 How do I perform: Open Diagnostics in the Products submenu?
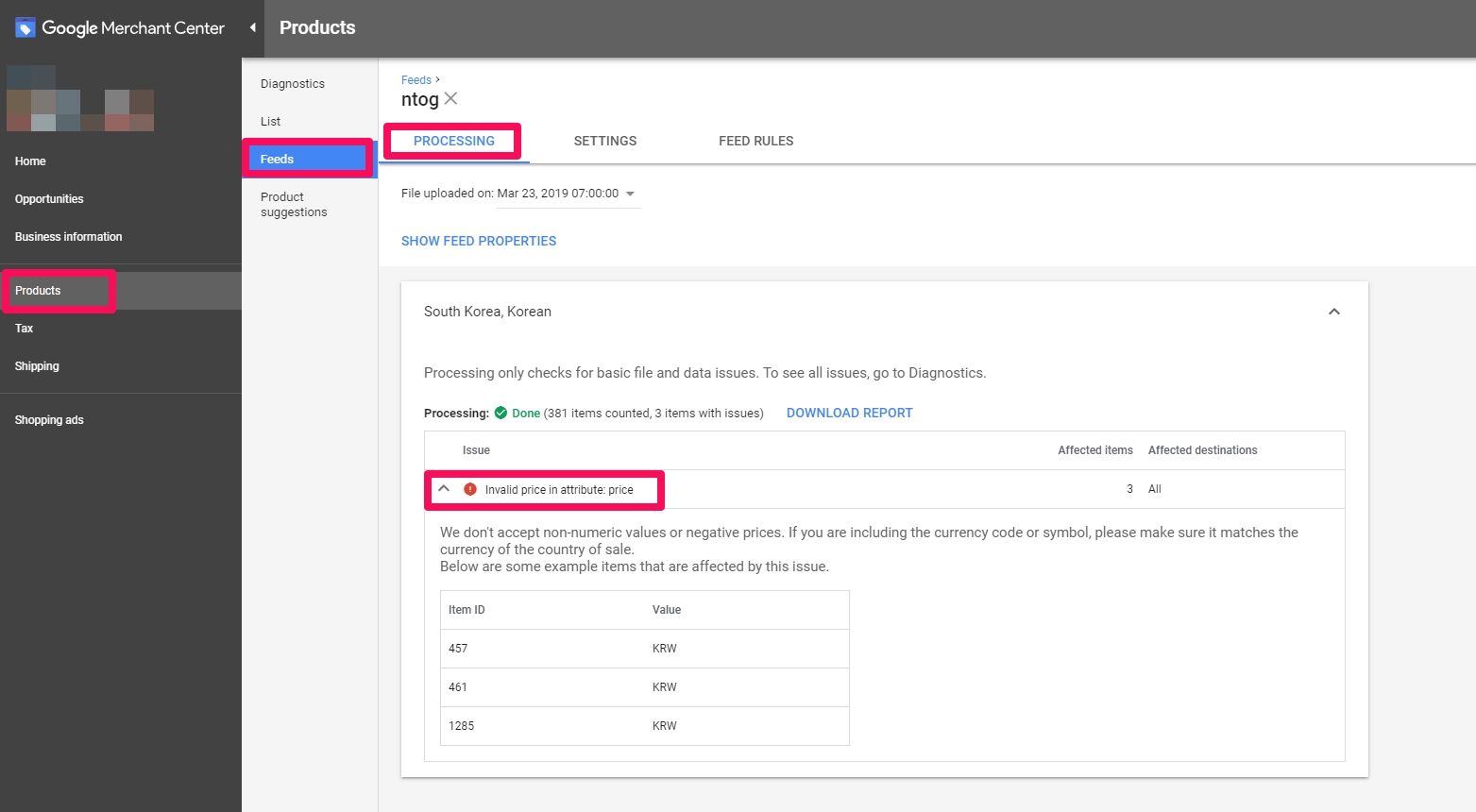click(x=293, y=84)
